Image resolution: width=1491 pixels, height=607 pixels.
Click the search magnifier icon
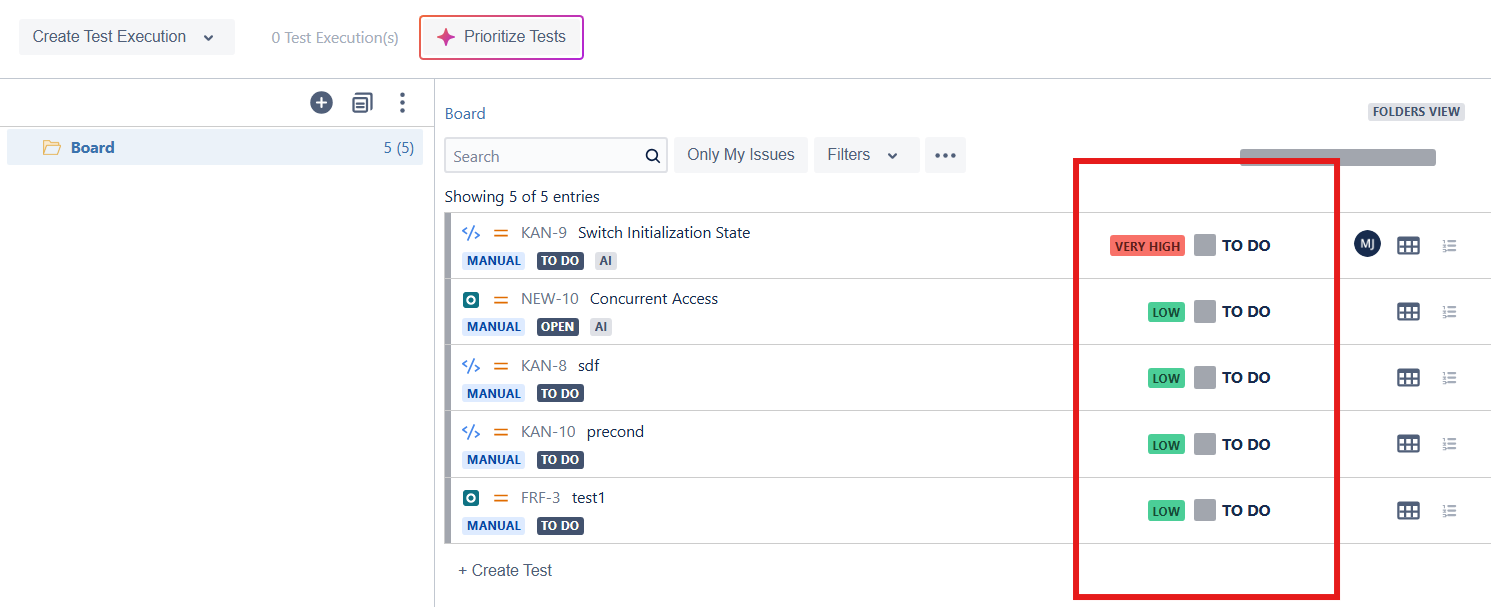coord(653,156)
